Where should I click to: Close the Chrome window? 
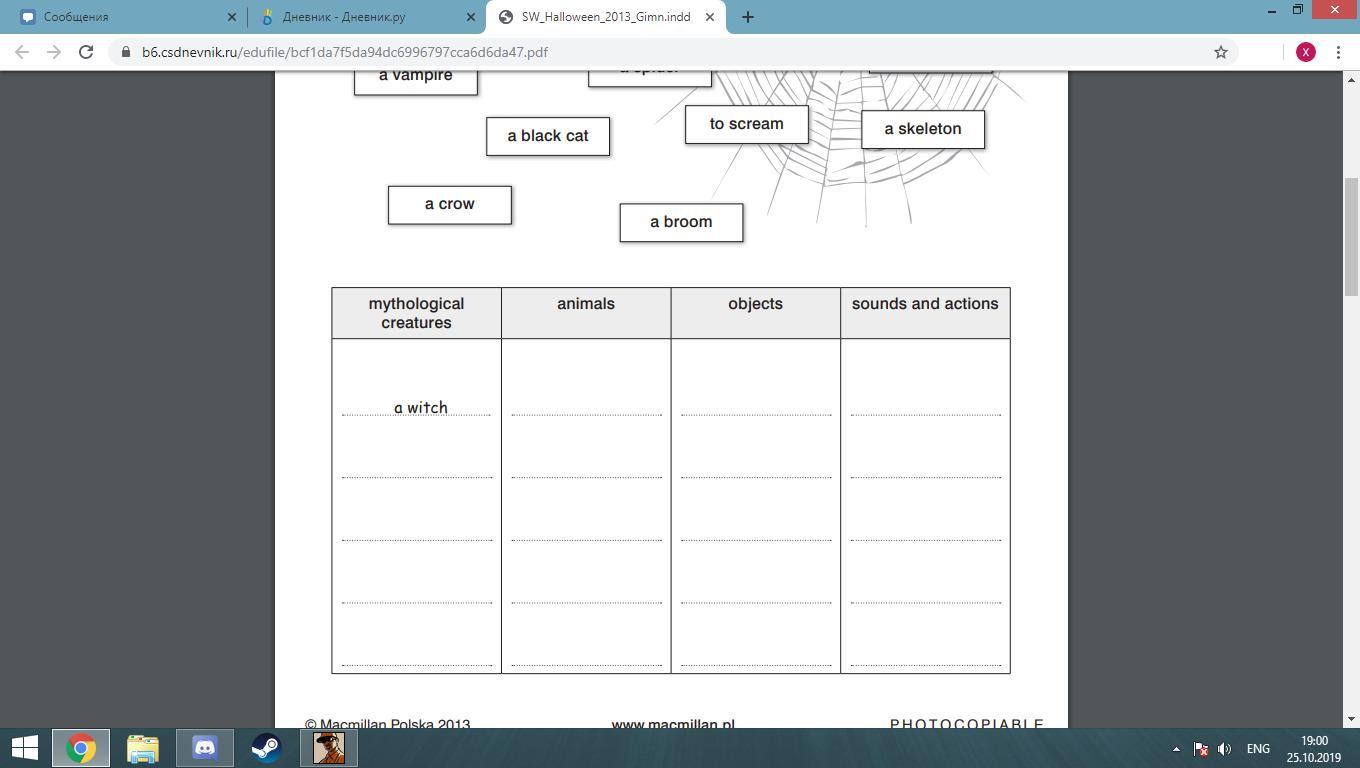coord(1335,10)
